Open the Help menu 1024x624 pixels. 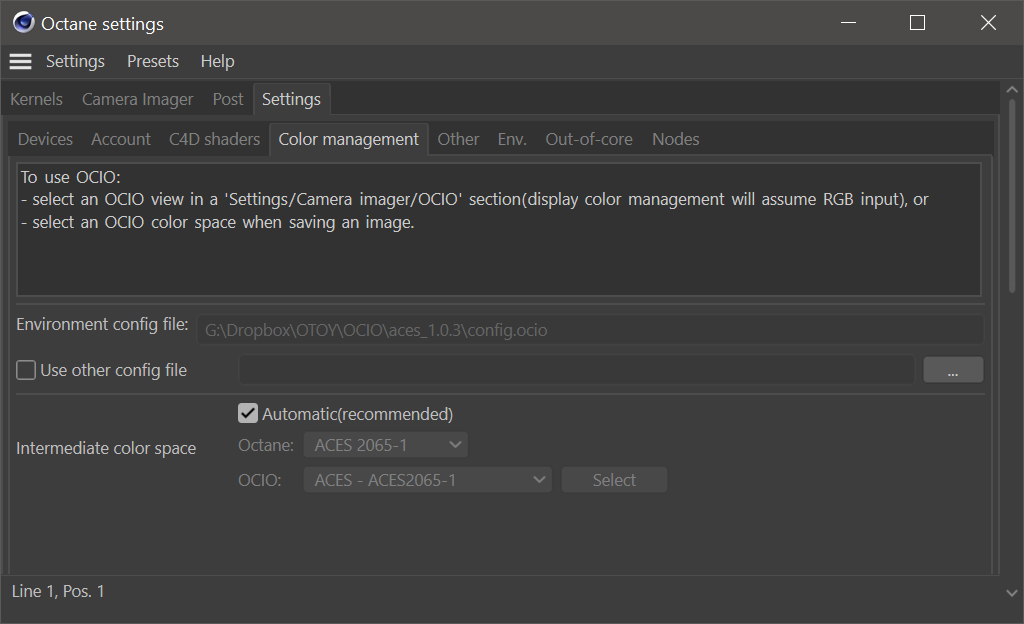(x=217, y=62)
